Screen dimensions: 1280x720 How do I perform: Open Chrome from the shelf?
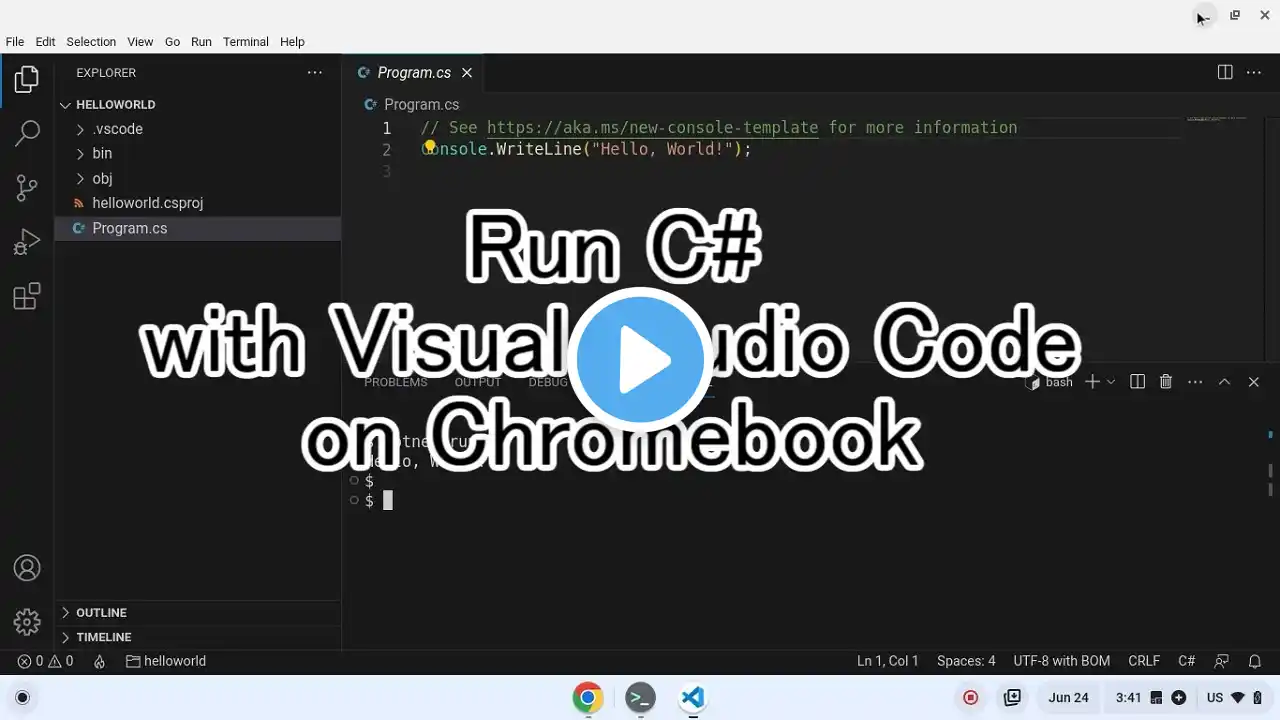point(587,698)
